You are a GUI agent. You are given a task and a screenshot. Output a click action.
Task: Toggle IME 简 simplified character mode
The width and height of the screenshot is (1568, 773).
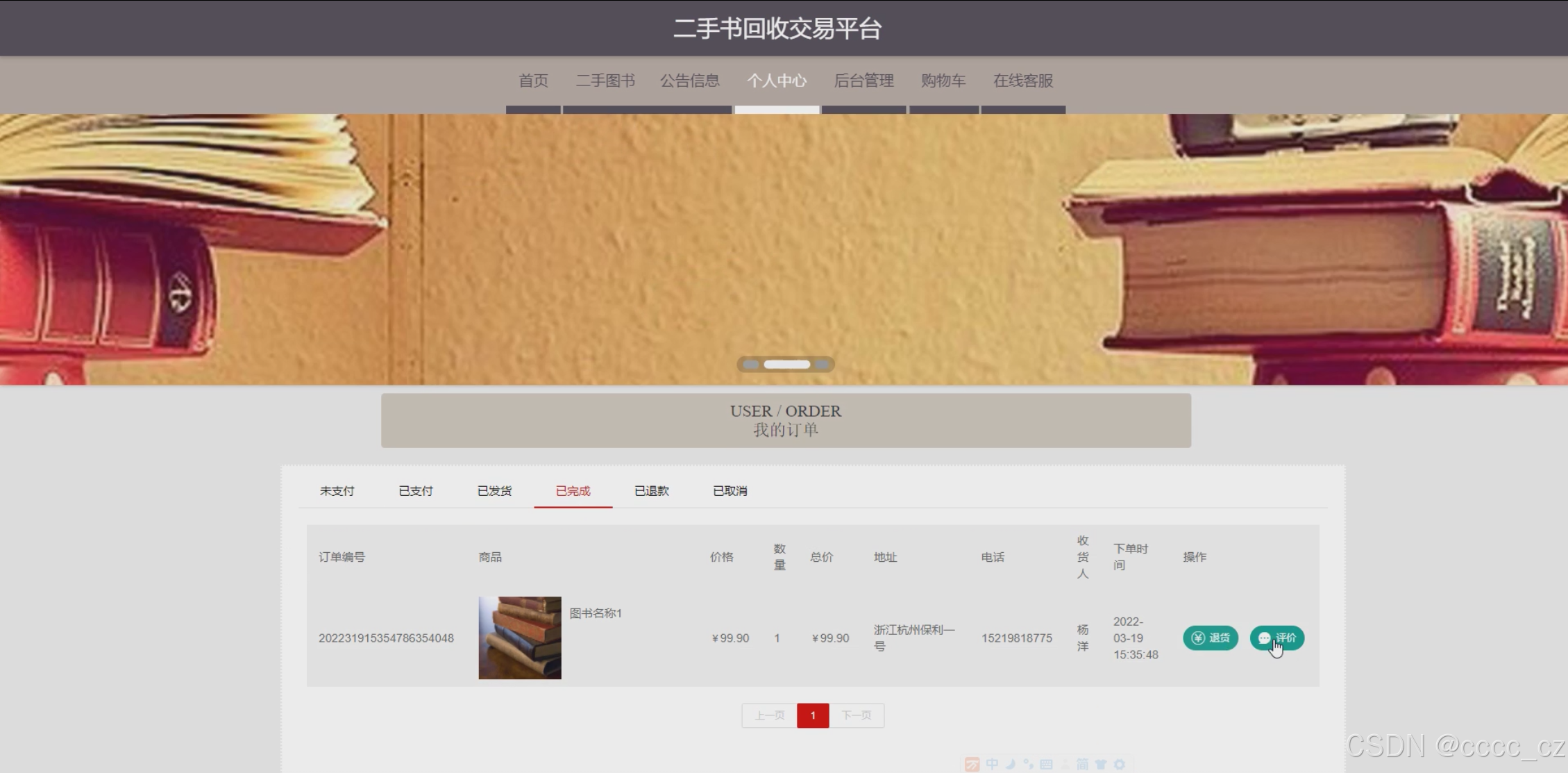(x=1082, y=764)
